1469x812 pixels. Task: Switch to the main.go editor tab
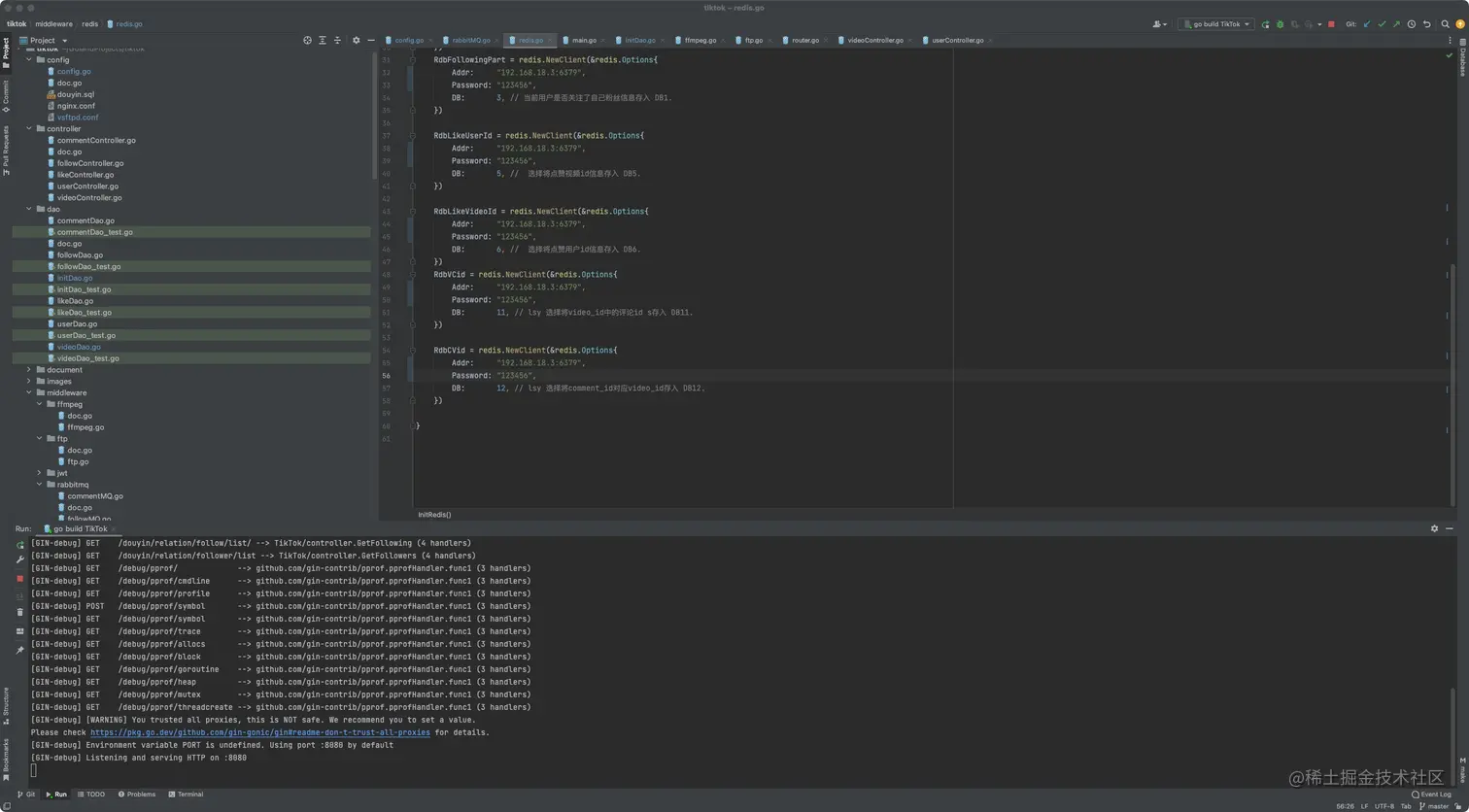tap(583, 41)
